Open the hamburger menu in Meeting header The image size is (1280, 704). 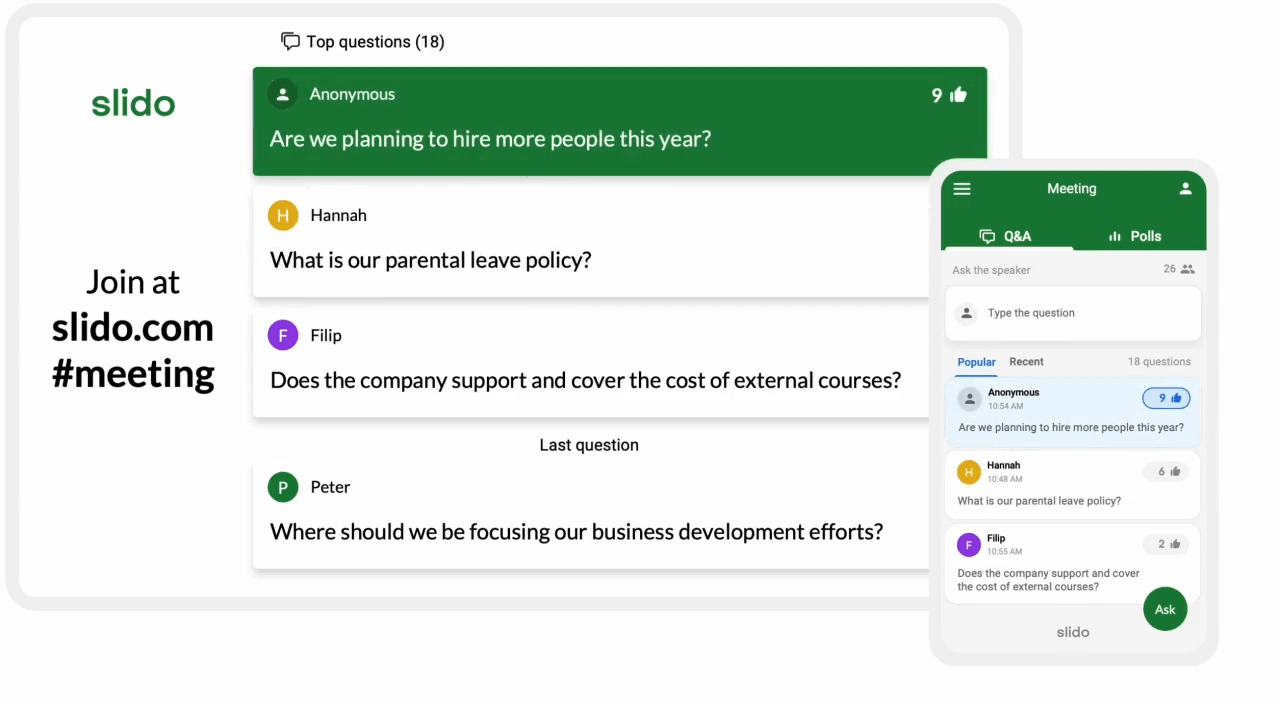click(x=961, y=188)
